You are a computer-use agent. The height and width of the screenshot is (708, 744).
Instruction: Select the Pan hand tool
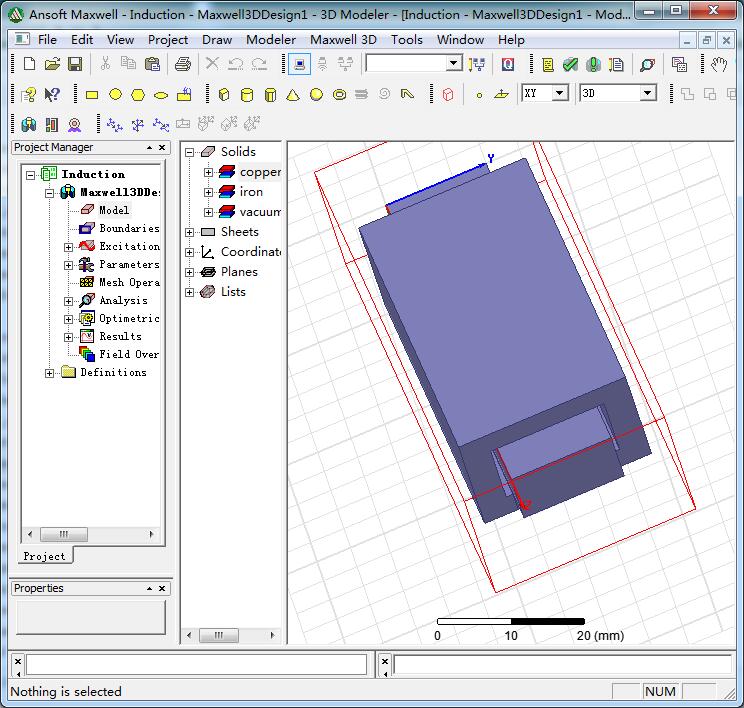(x=719, y=65)
